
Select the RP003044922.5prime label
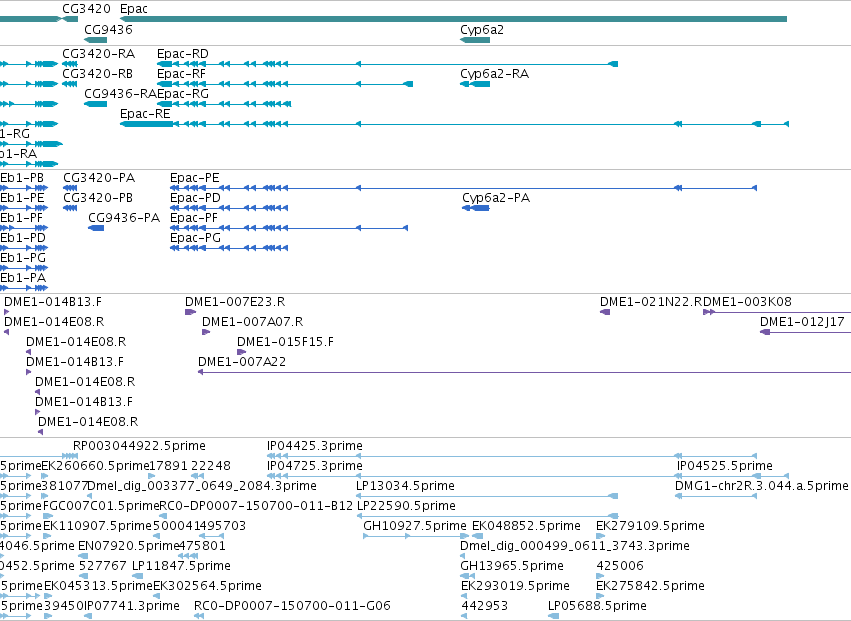[139, 446]
